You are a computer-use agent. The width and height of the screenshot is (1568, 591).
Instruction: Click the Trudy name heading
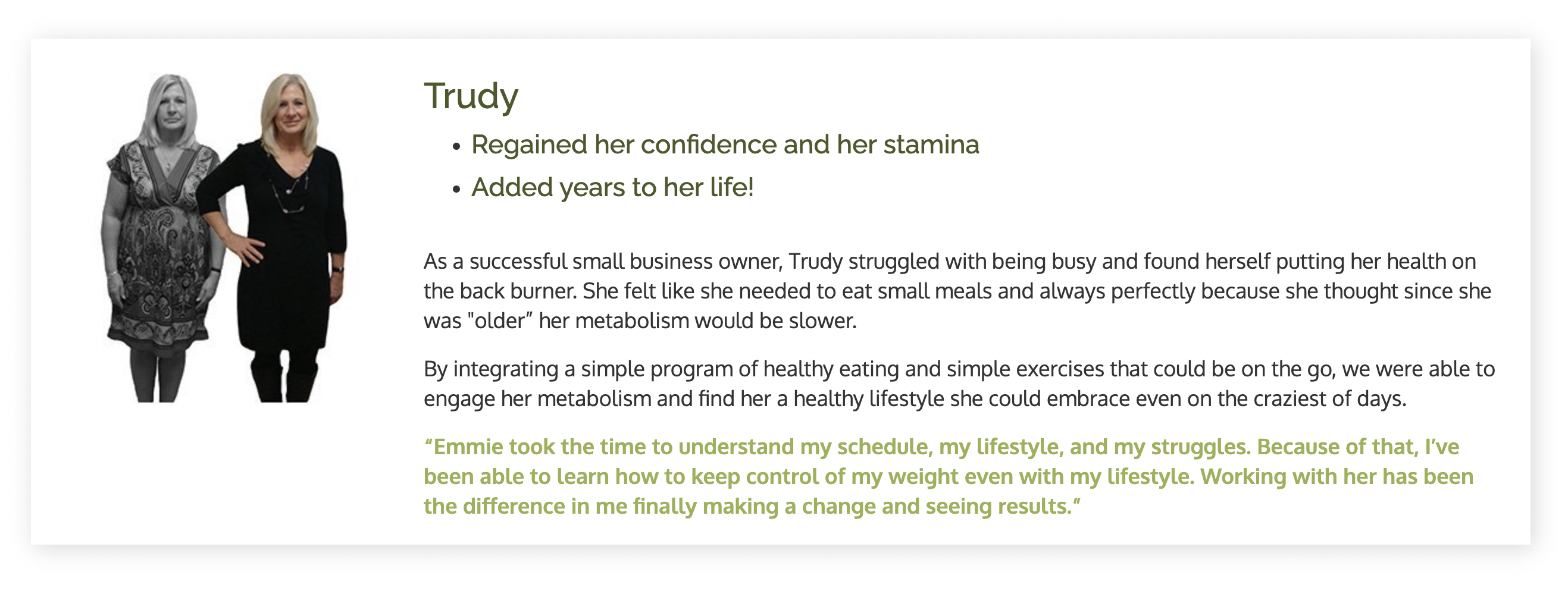(471, 98)
